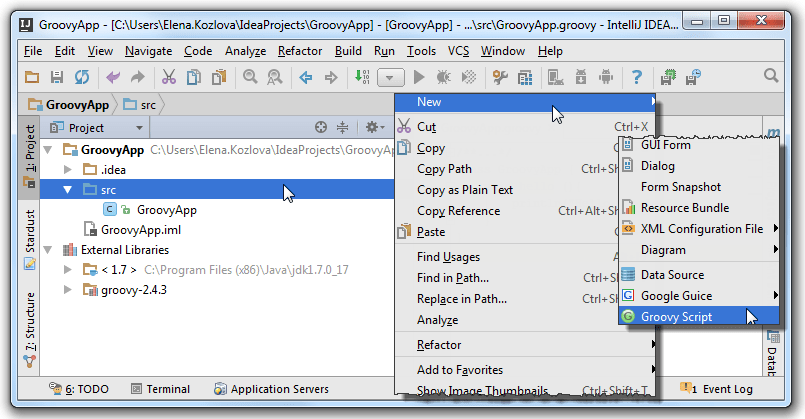This screenshot has width=805, height=419.
Task: Open Help via question mark icon
Action: pyautogui.click(x=637, y=78)
